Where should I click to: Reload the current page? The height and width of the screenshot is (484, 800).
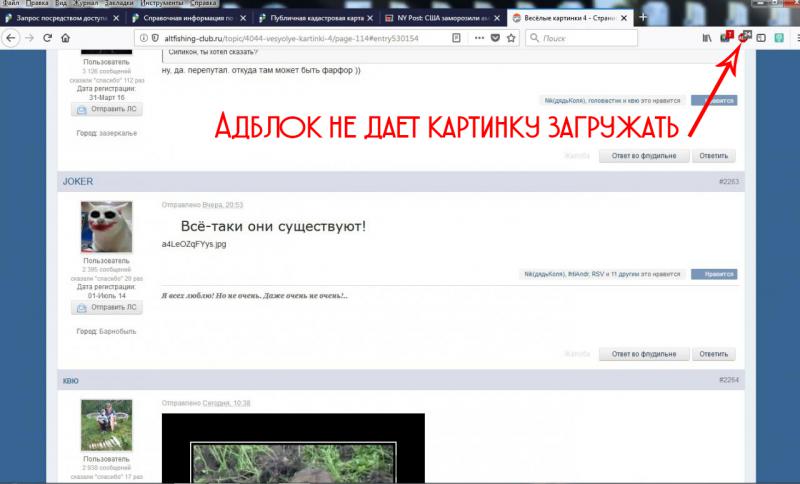pyautogui.click(x=46, y=38)
